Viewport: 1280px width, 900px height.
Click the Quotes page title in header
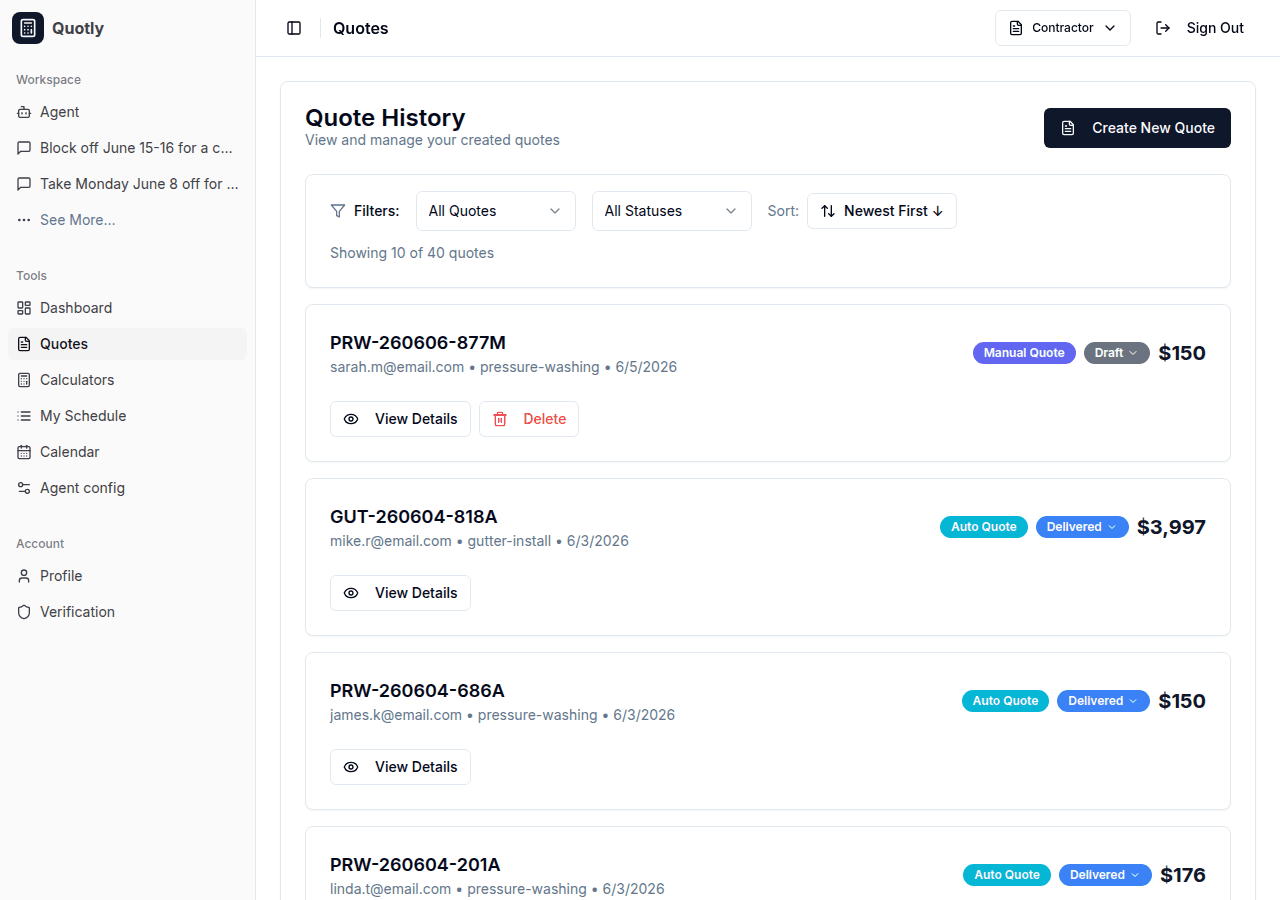tap(361, 28)
